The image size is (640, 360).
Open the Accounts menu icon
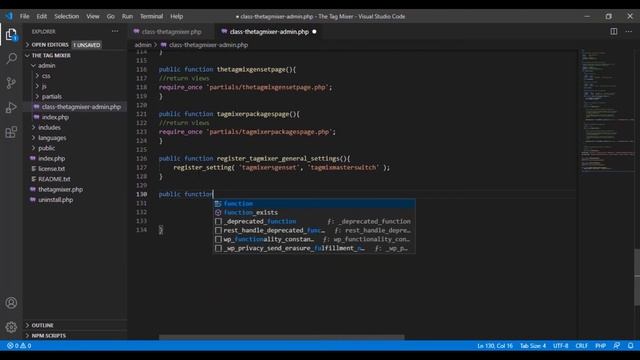pyautogui.click(x=11, y=303)
